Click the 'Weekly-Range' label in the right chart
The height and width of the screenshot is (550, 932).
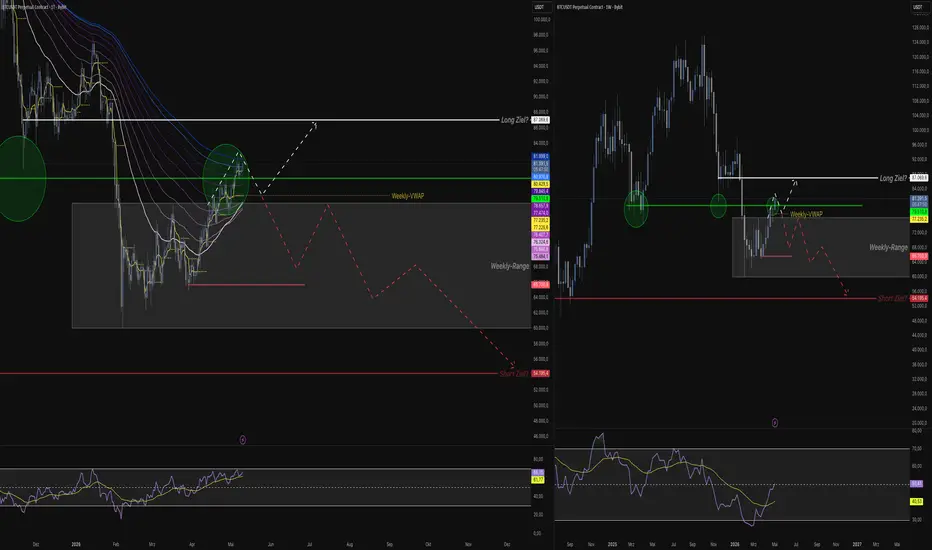888,247
